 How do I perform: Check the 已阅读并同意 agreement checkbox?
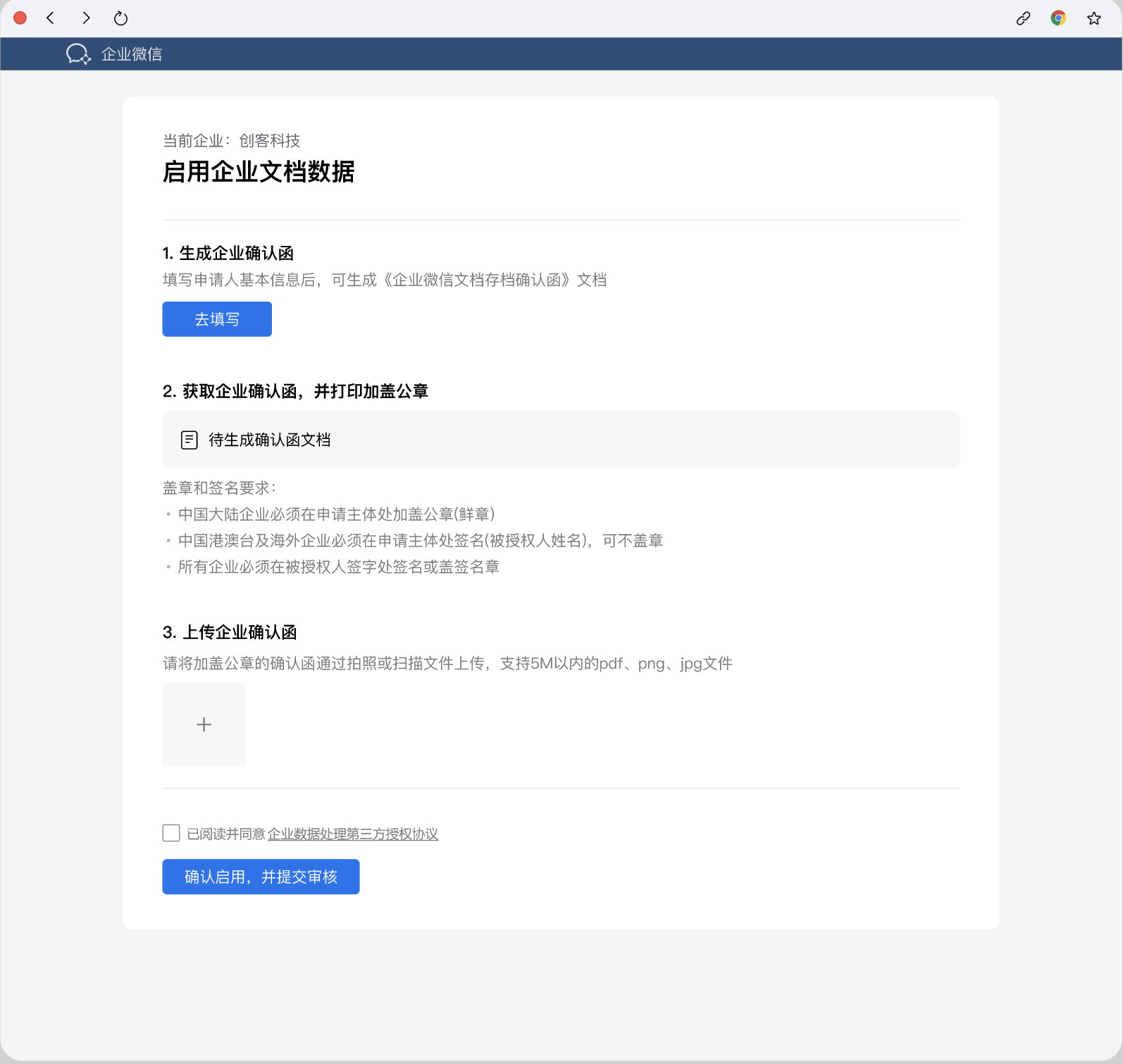pos(171,834)
